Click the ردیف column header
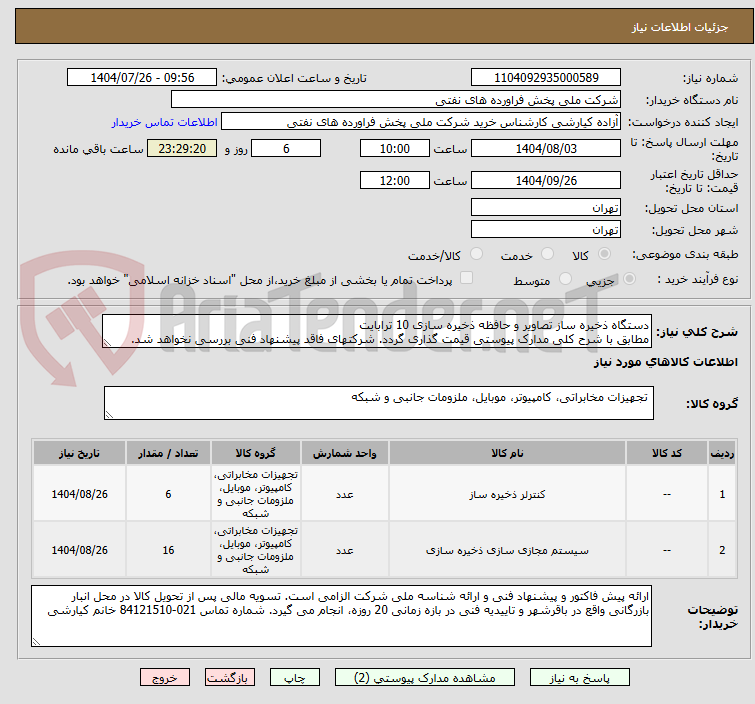The height and width of the screenshot is (704, 755). [722, 453]
